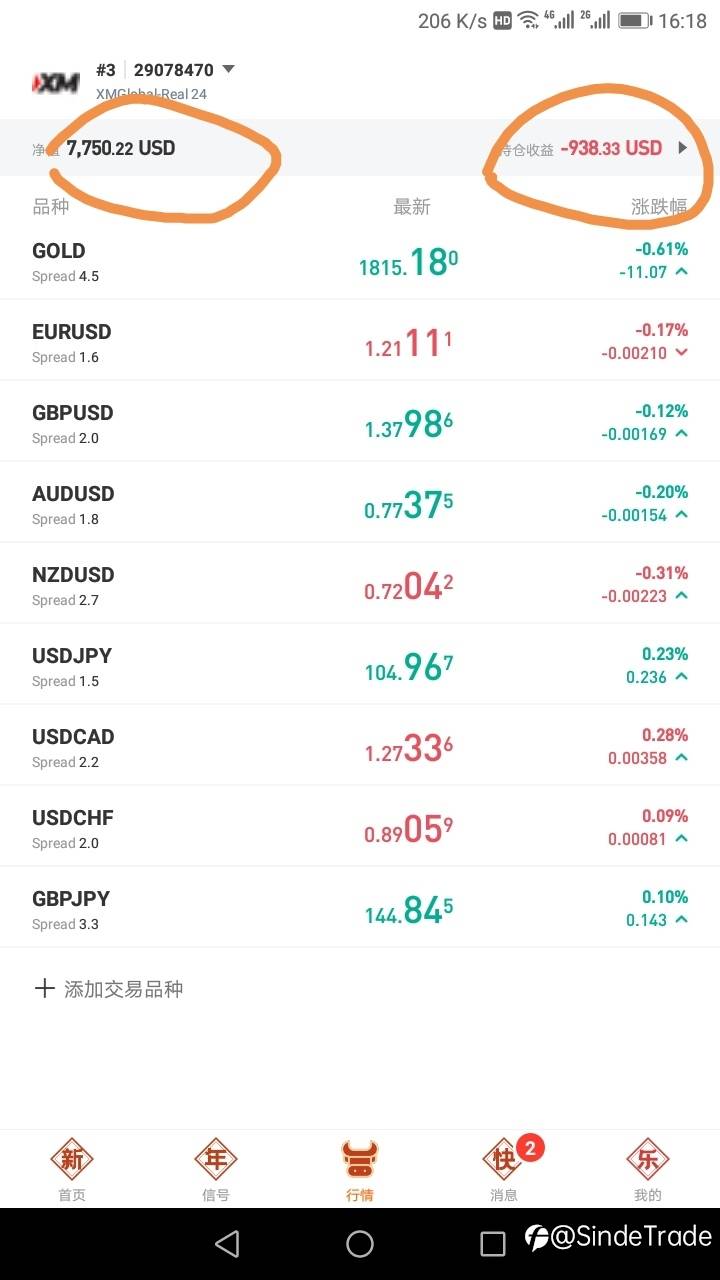The width and height of the screenshot is (720, 1280).
Task: Sort by 最新 price column header
Action: [x=412, y=207]
